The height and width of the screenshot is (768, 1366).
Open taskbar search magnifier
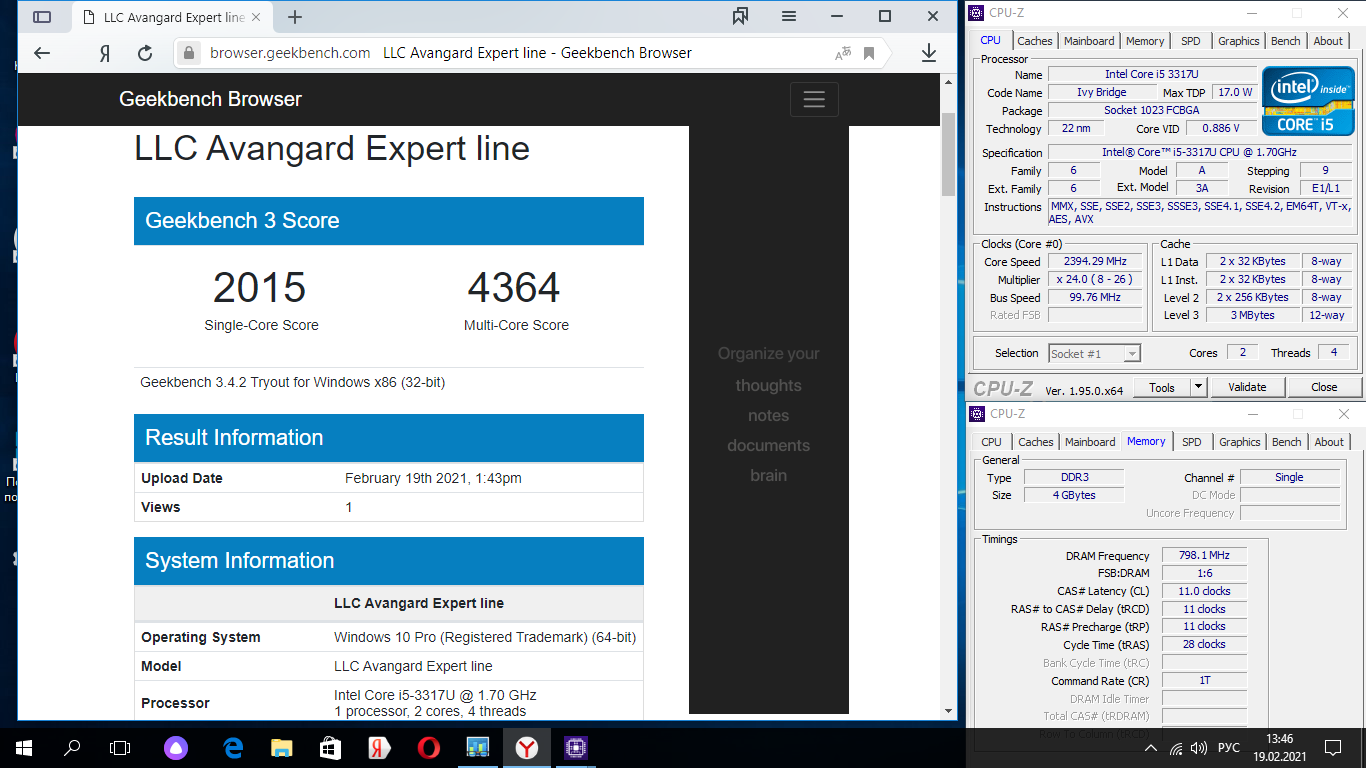(x=72, y=747)
